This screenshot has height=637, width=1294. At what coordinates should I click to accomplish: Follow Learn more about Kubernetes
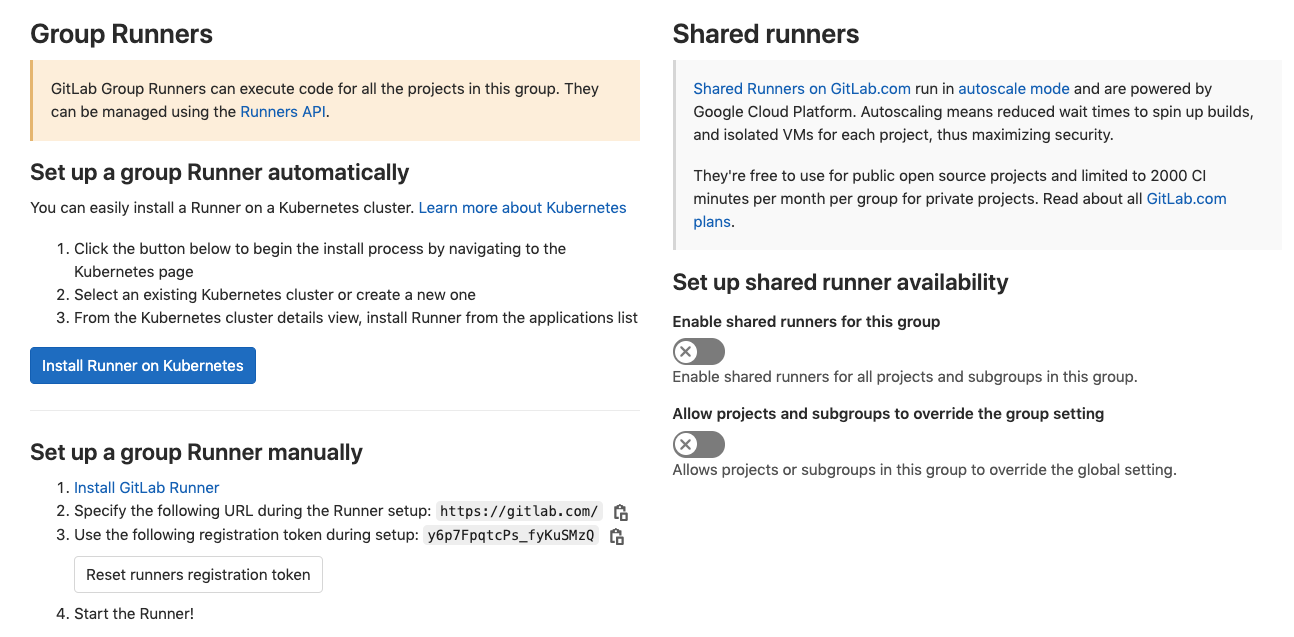click(x=521, y=208)
